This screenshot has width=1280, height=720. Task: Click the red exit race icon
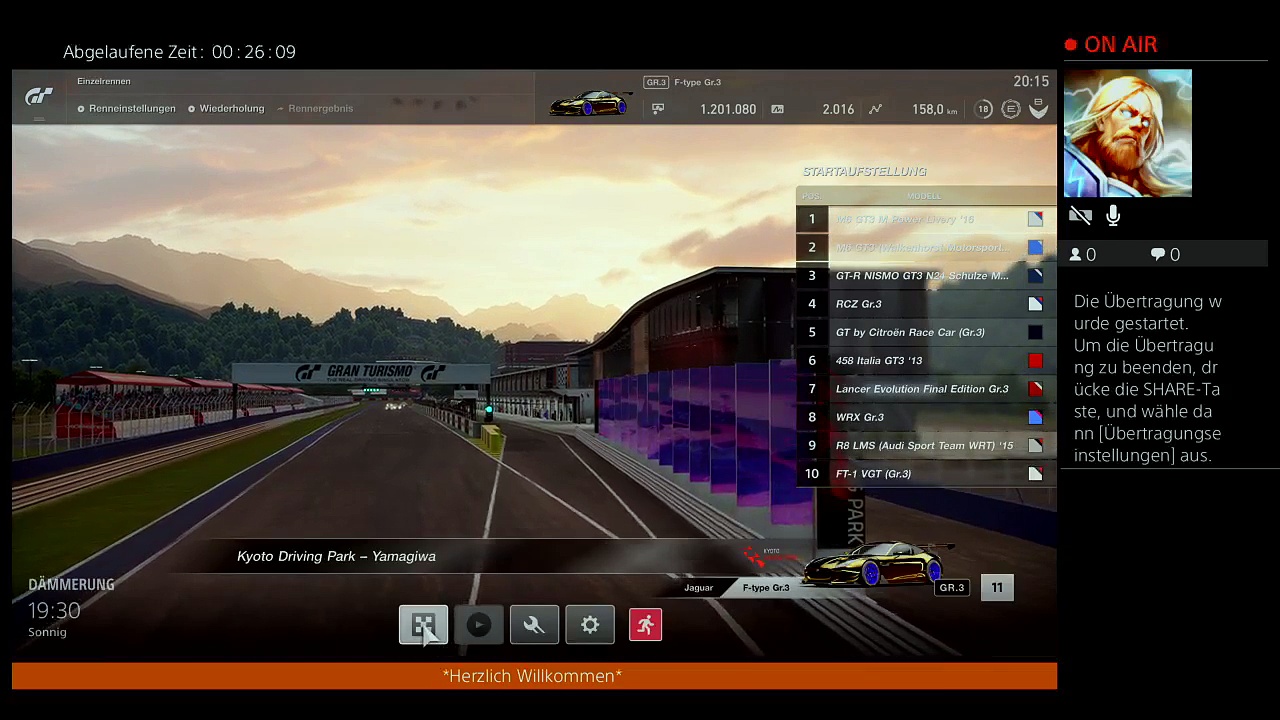645,625
